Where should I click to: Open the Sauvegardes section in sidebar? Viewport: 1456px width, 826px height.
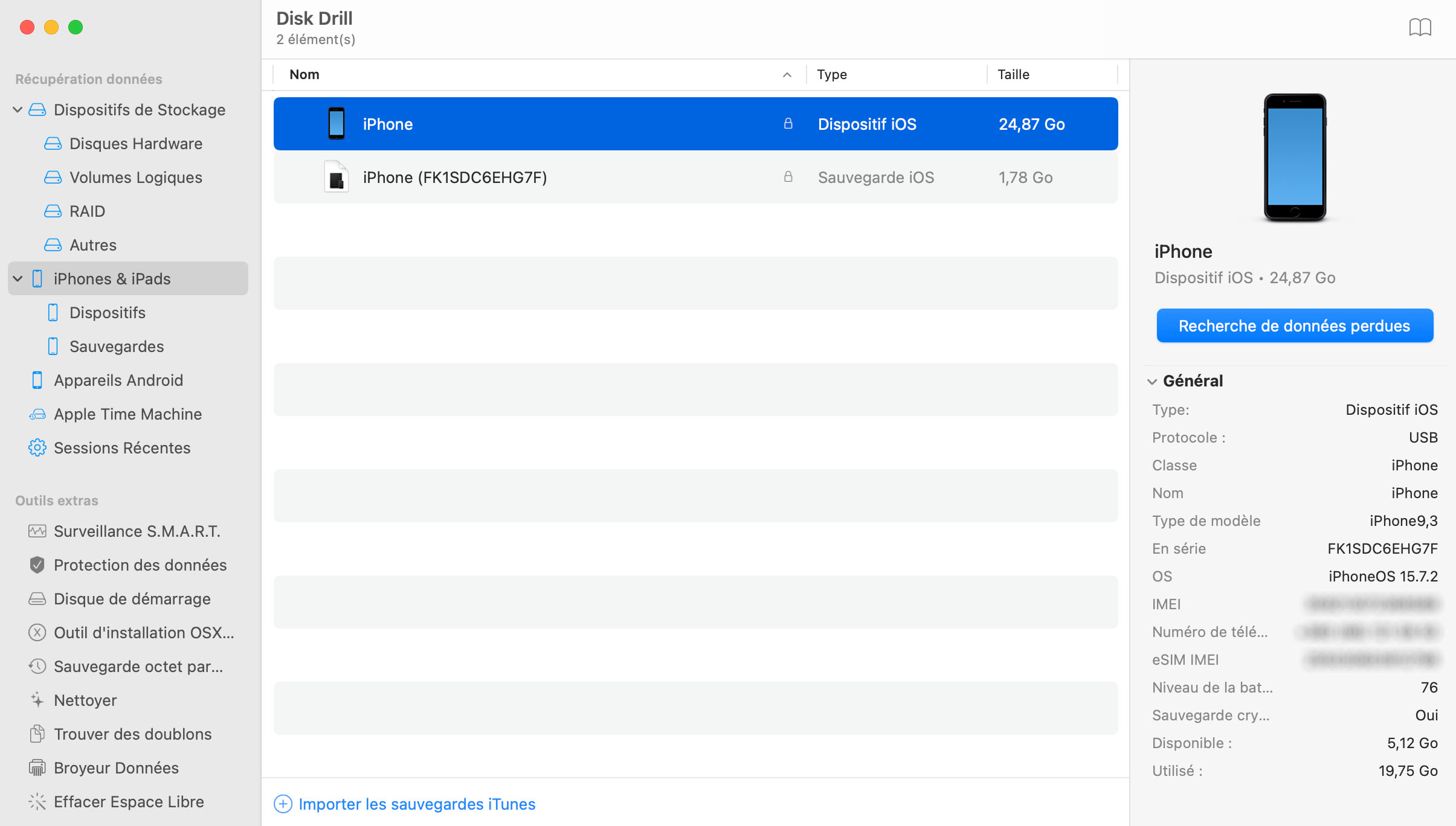coord(117,346)
